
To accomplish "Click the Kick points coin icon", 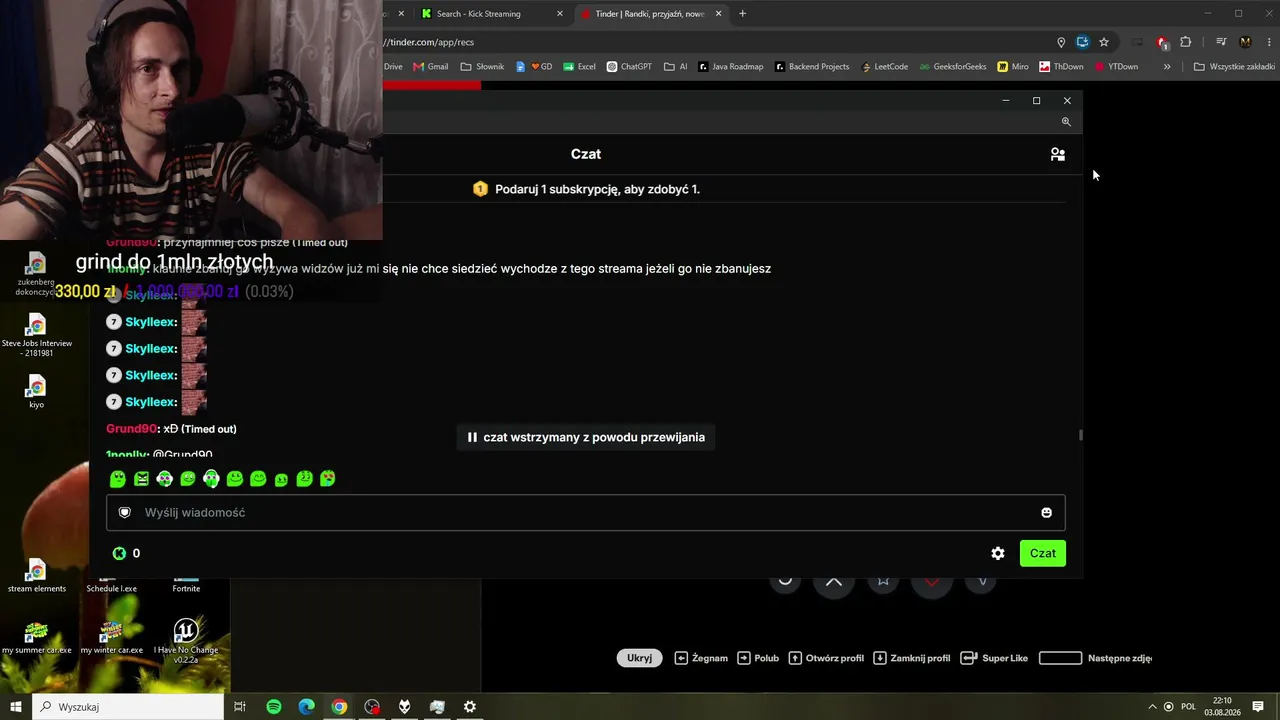I will tap(120, 553).
